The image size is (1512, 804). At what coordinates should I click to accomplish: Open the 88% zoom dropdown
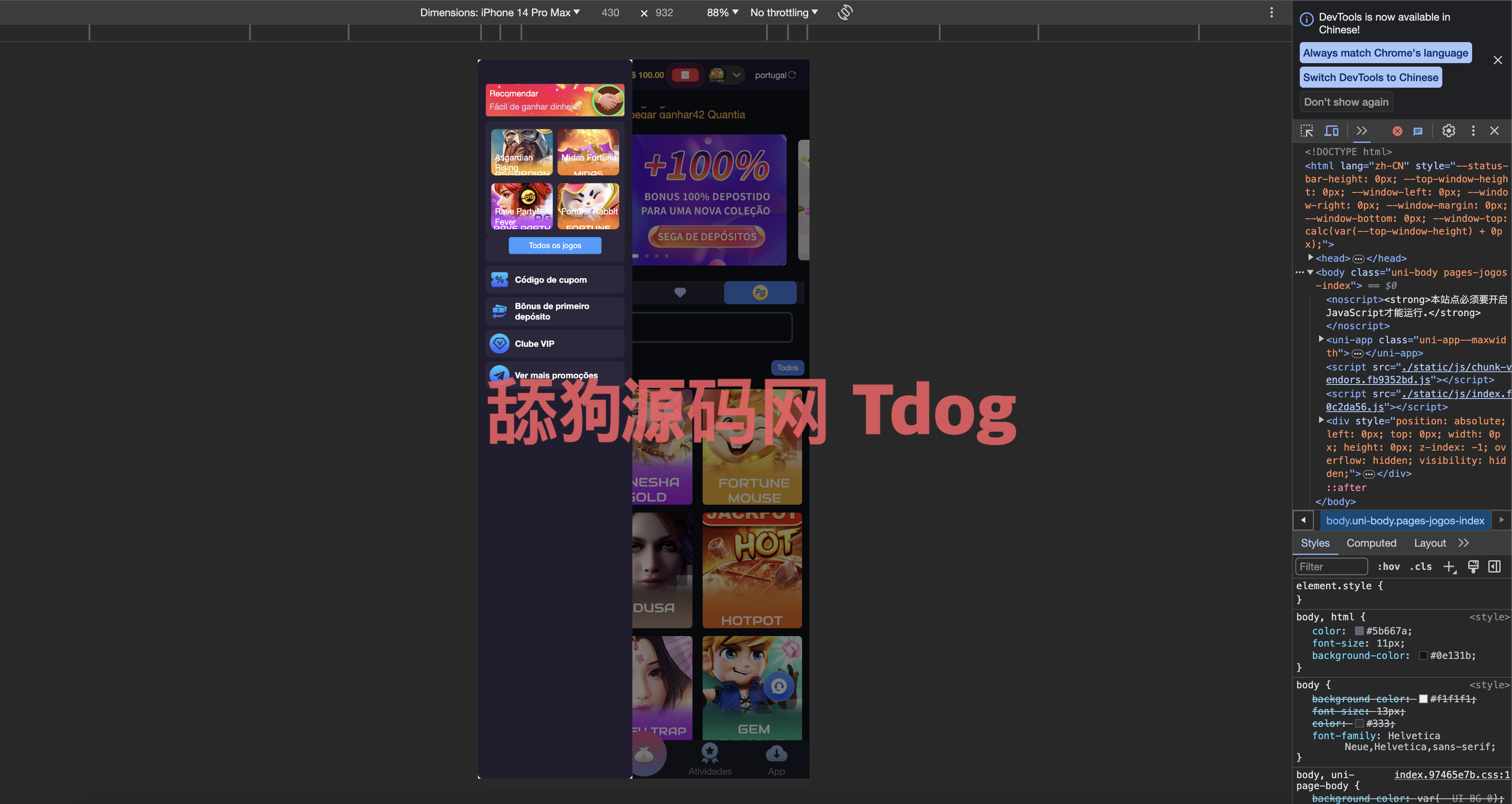[722, 12]
